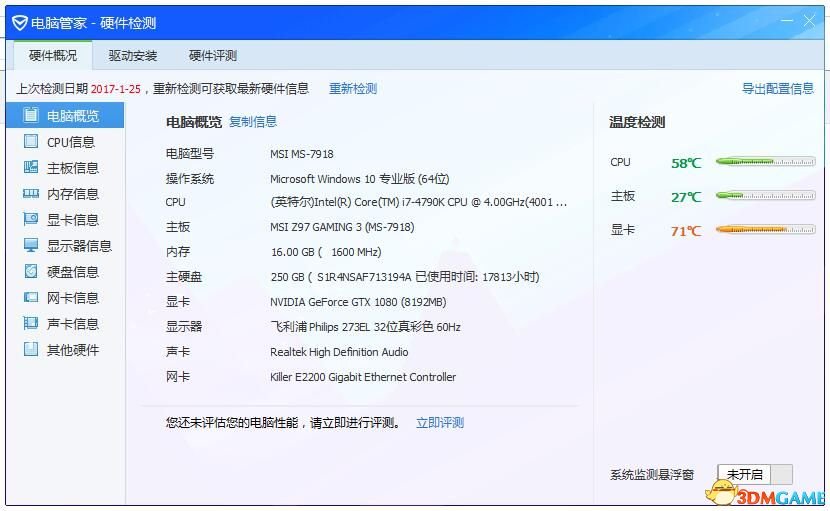Click the 电脑型号 label
830x511 pixels.
coord(190,154)
